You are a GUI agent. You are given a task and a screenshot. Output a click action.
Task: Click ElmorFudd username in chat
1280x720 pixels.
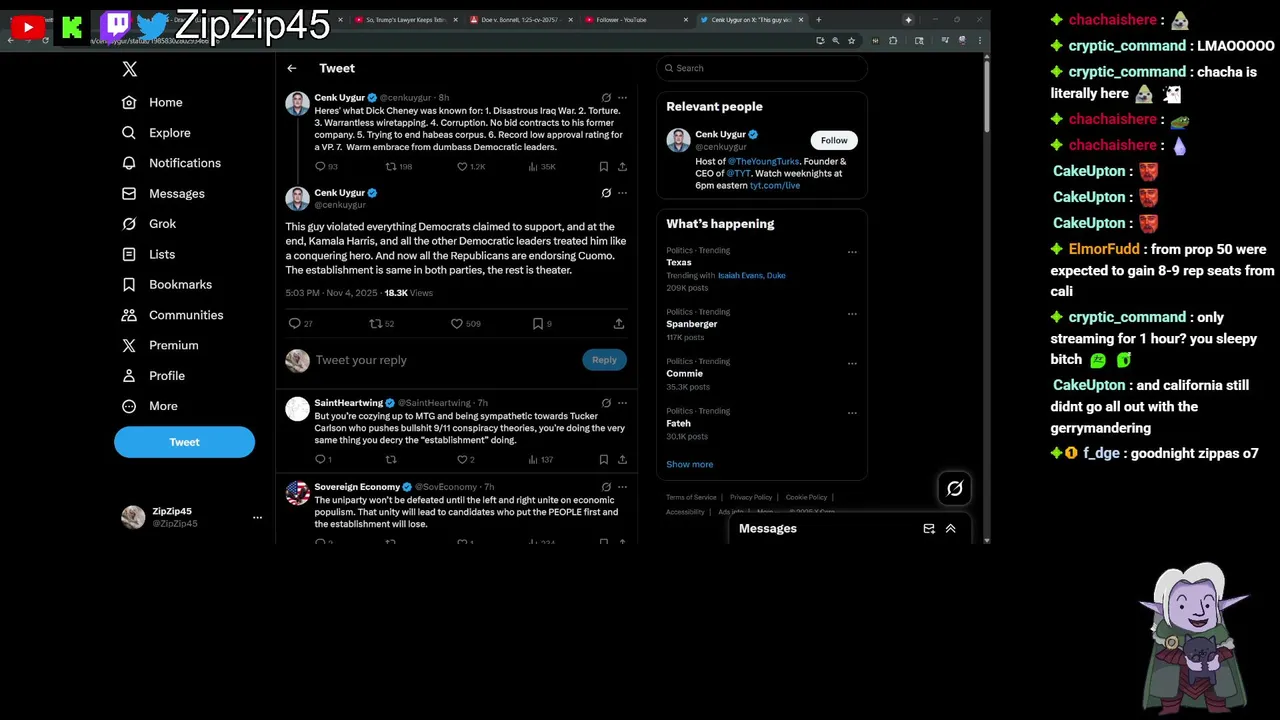tap(1103, 250)
